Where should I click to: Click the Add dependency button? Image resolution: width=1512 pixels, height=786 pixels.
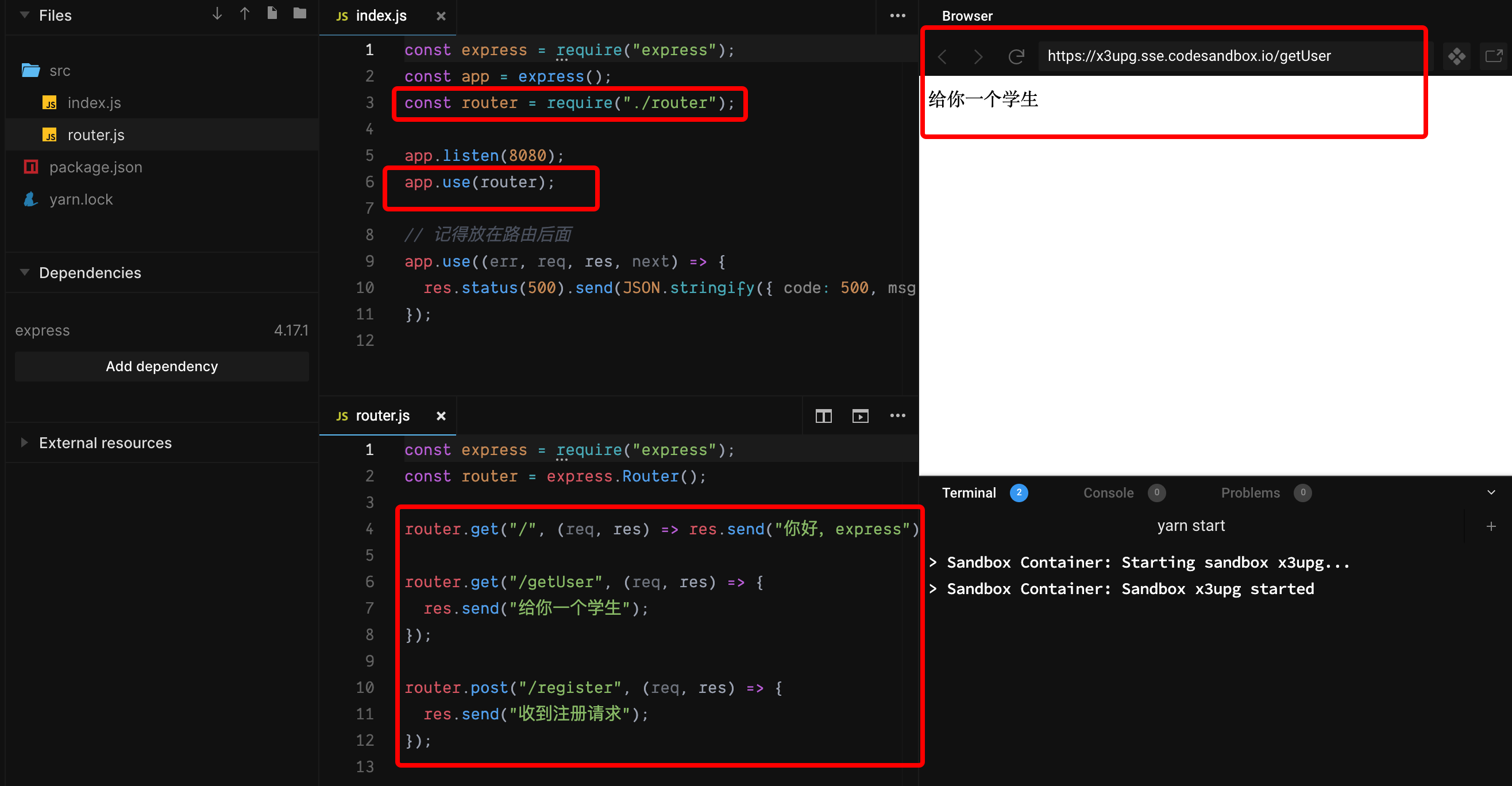tap(163, 365)
